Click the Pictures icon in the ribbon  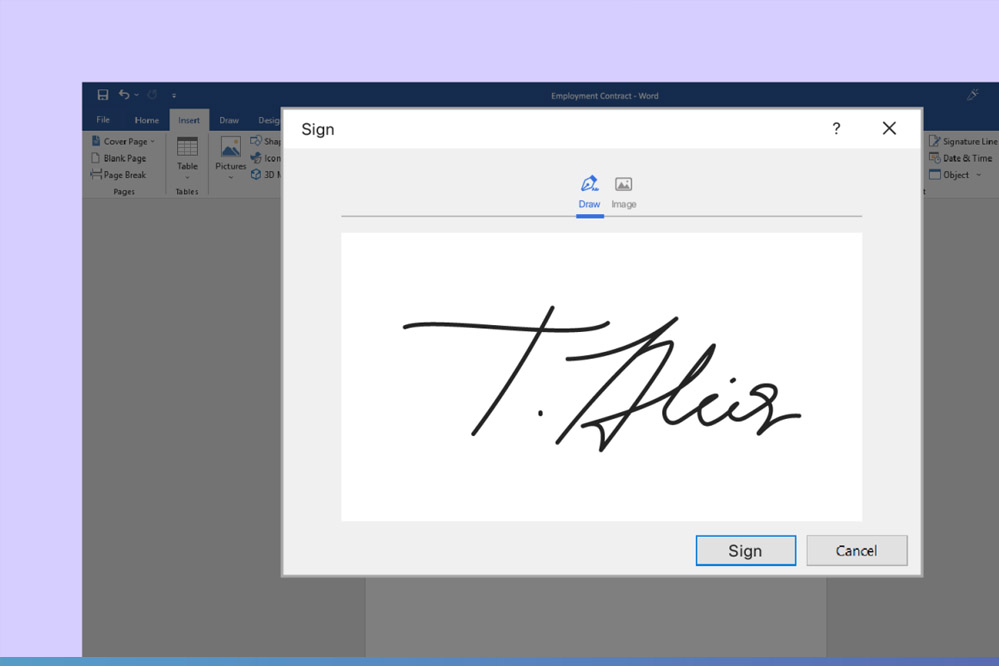coord(230,148)
